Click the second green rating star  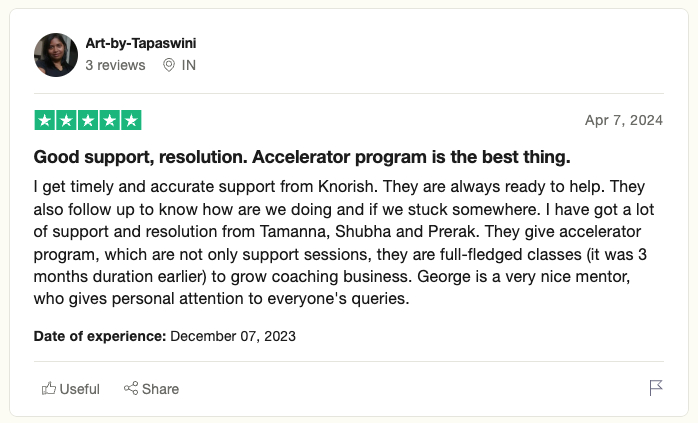coord(66,120)
